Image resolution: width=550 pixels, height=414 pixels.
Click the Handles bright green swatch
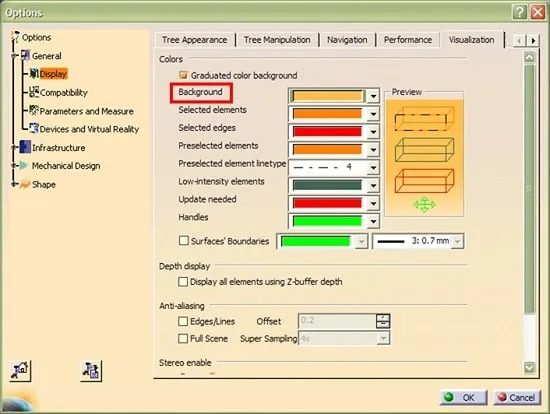327,221
